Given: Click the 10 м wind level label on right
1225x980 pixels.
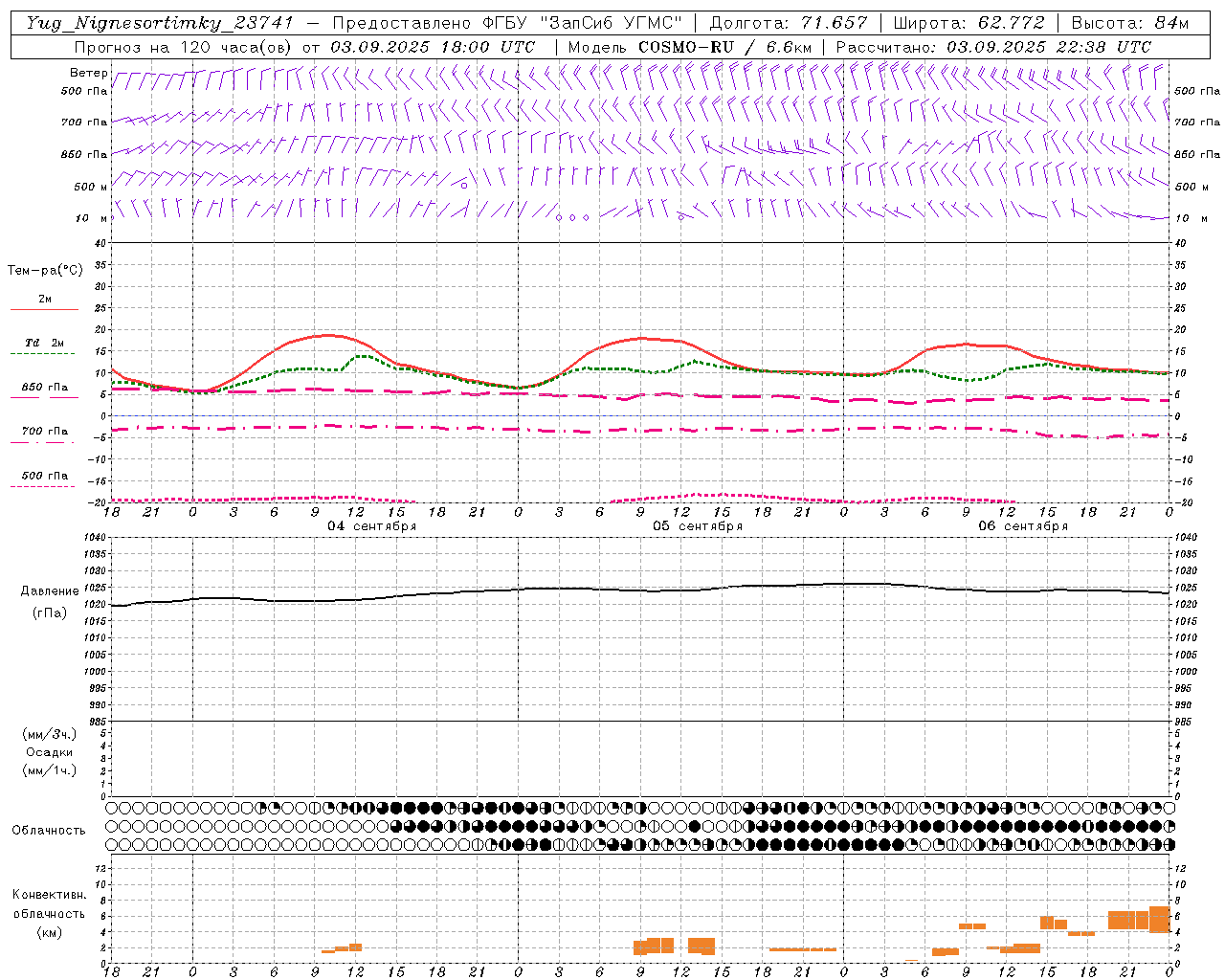Looking at the screenshot, I should point(1190,218).
